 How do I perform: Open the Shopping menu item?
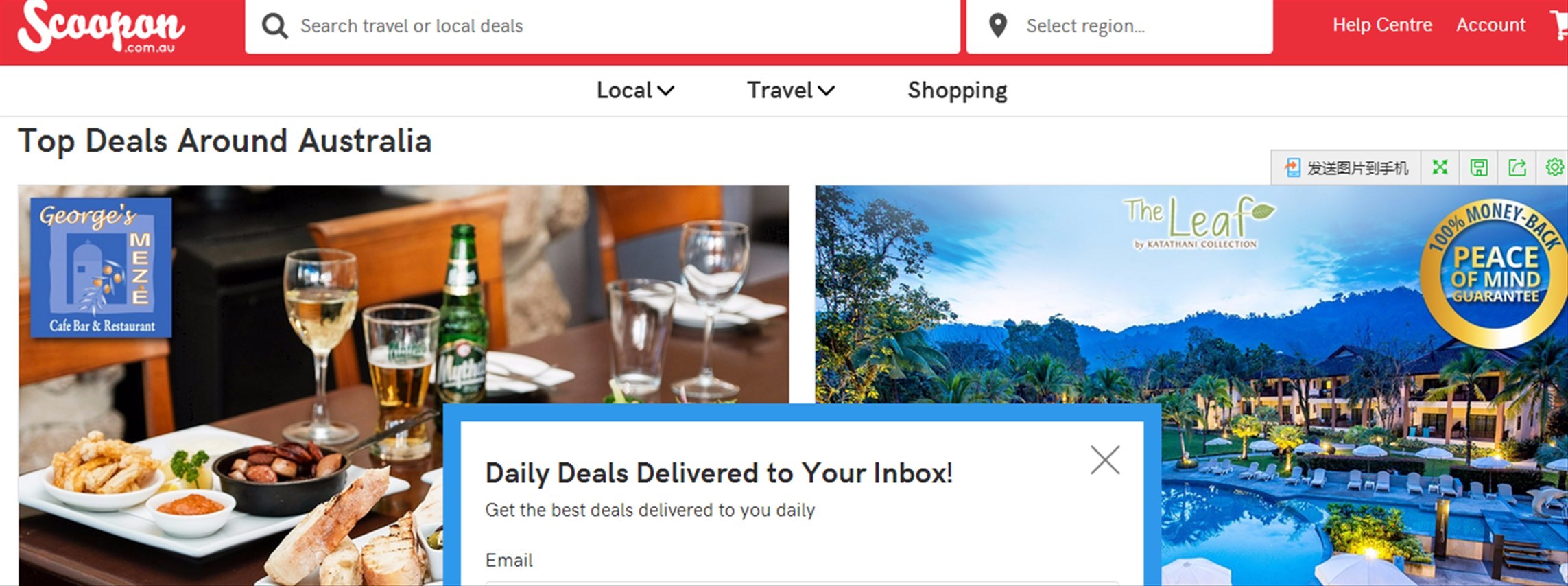tap(958, 91)
